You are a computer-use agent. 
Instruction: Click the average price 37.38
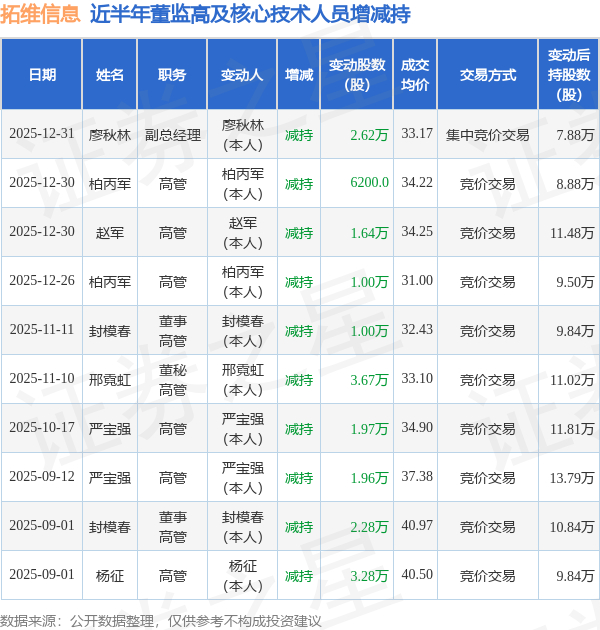(x=417, y=477)
